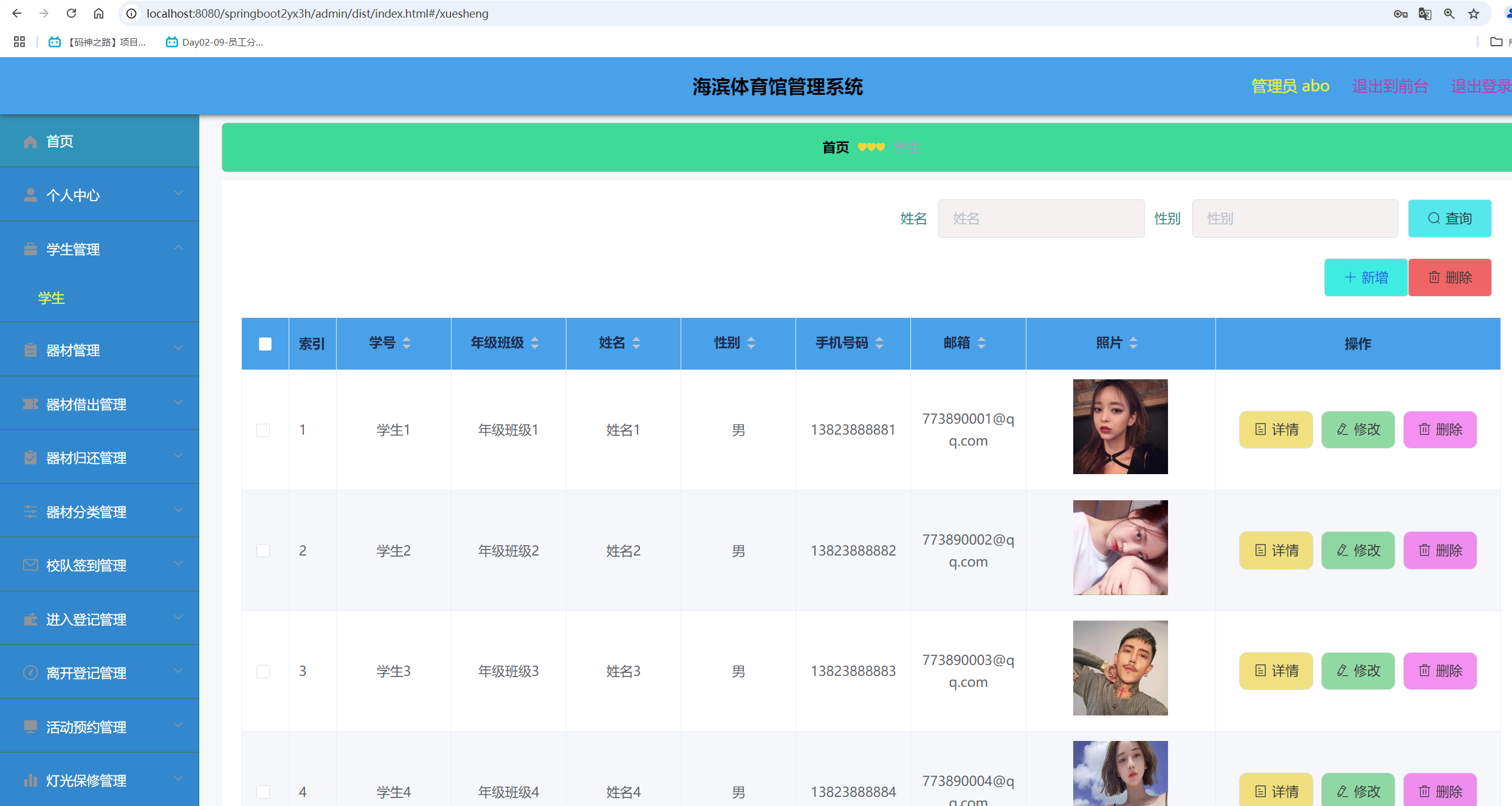
Task: Sort by 手机号码 column arrows
Action: pyautogui.click(x=879, y=343)
